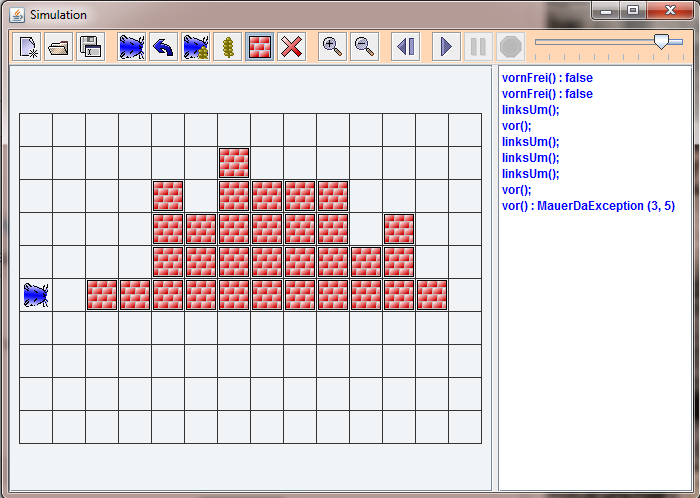Select the place grain tool
The width and height of the screenshot is (700, 498).
[228, 46]
